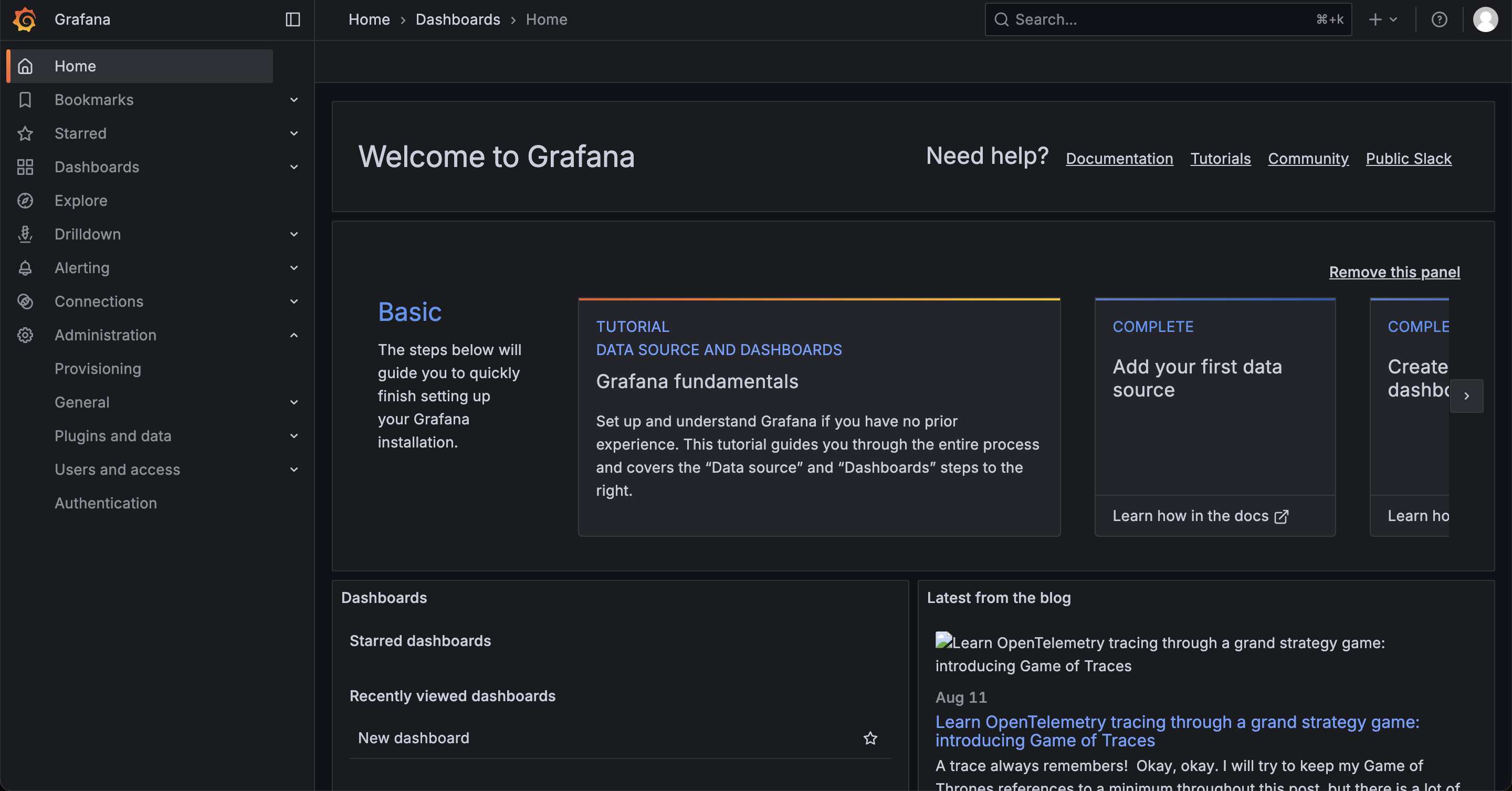Screen dimensions: 1512x791
Task: Open Explore from the sidebar
Action: [81, 201]
